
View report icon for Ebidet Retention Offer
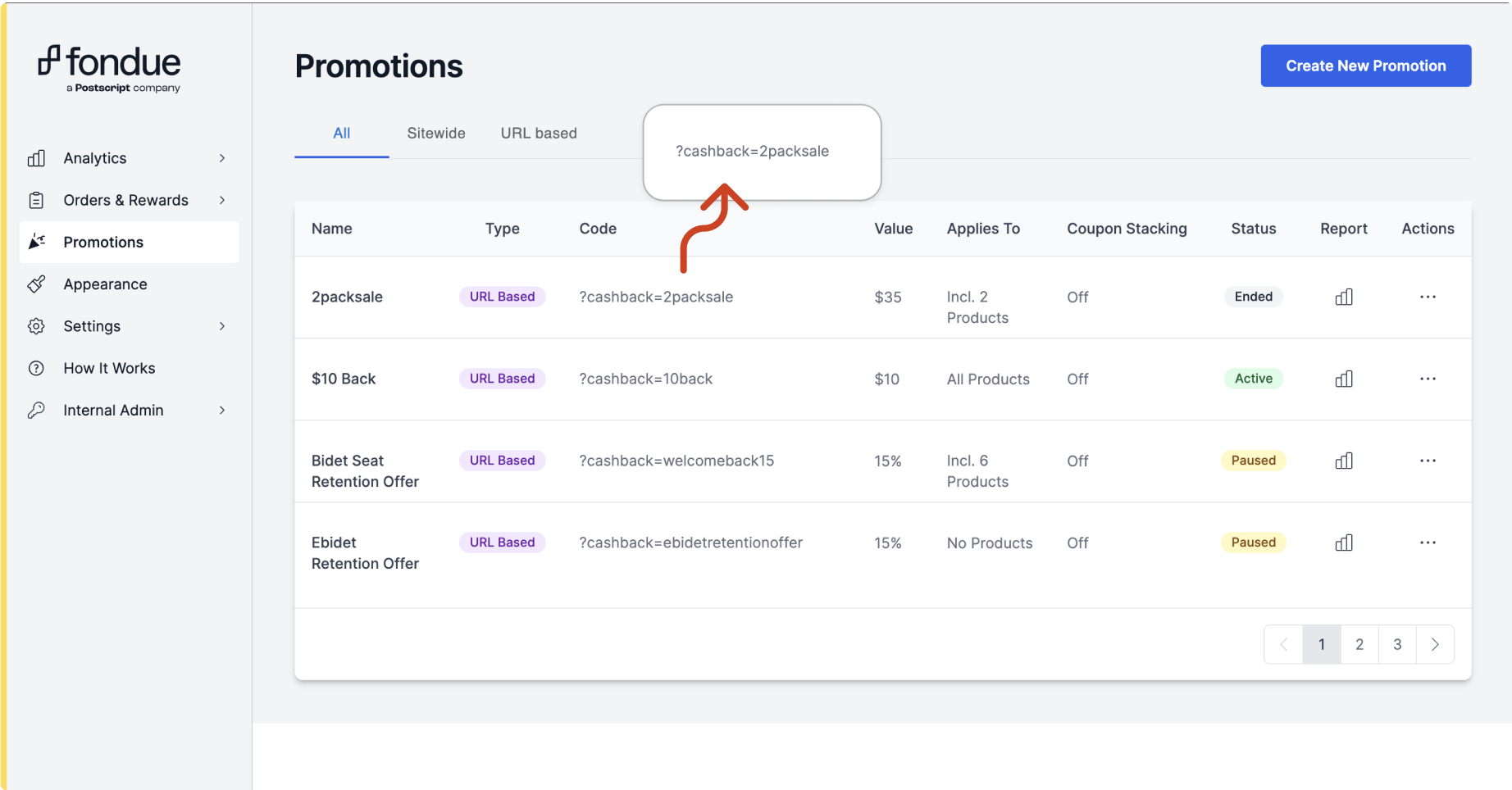tap(1343, 543)
